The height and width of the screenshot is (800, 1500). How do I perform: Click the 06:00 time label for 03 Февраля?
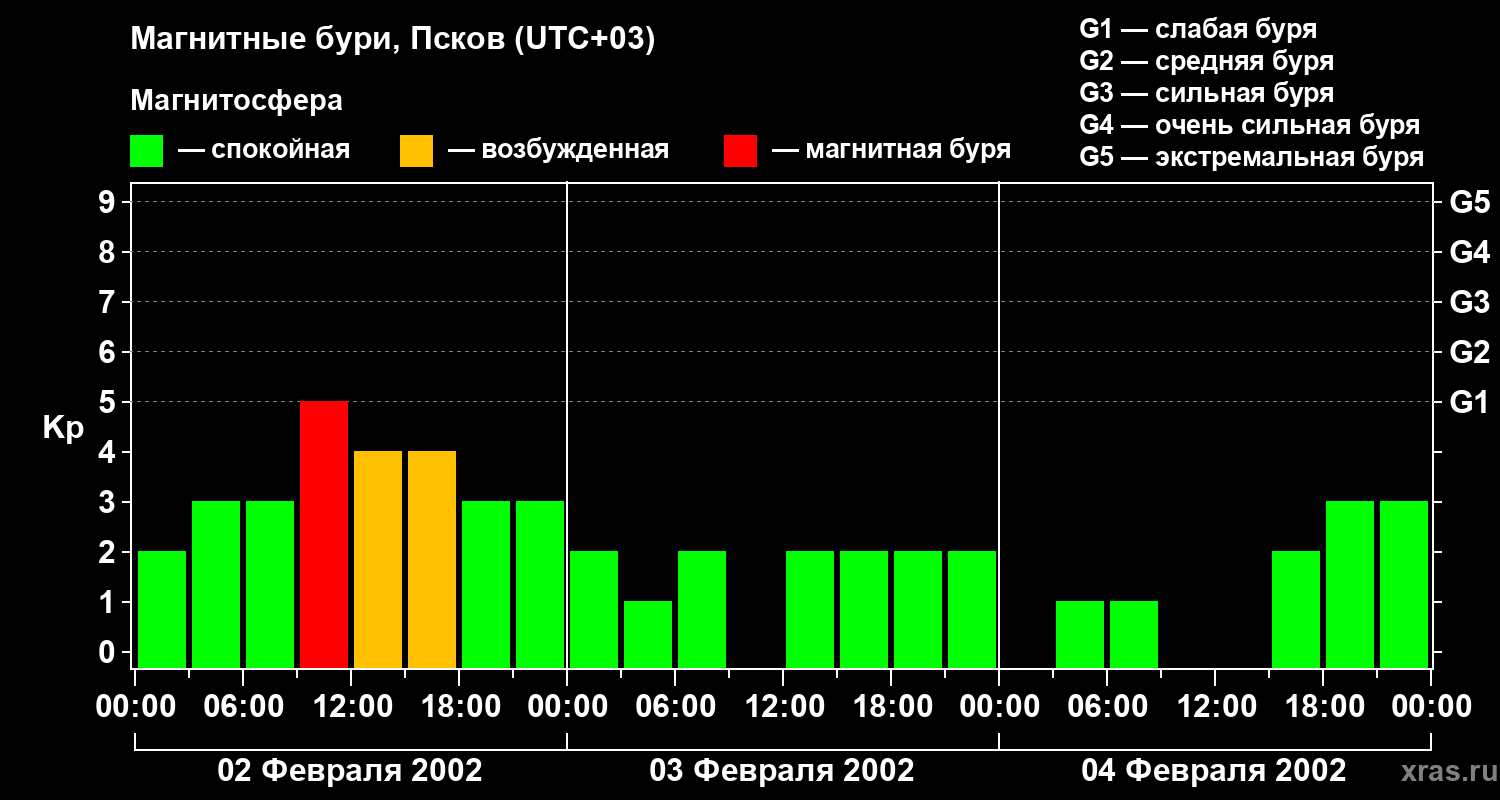tap(674, 707)
